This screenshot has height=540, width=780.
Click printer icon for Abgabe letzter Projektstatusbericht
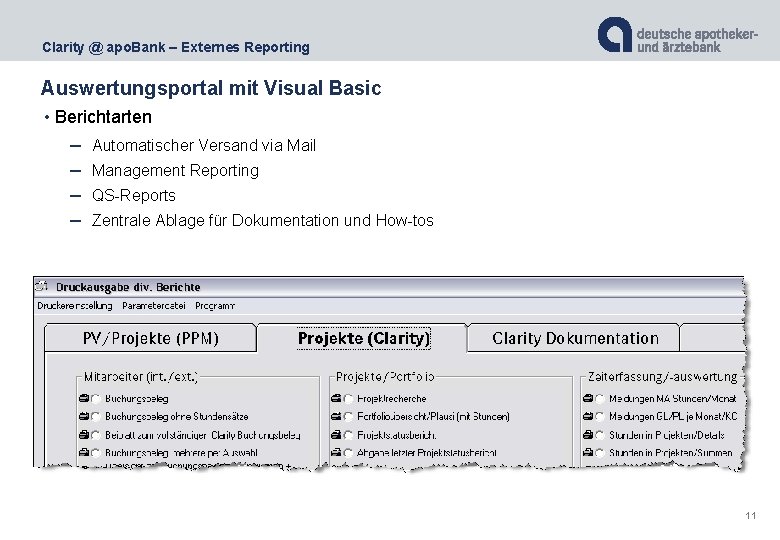(336, 452)
